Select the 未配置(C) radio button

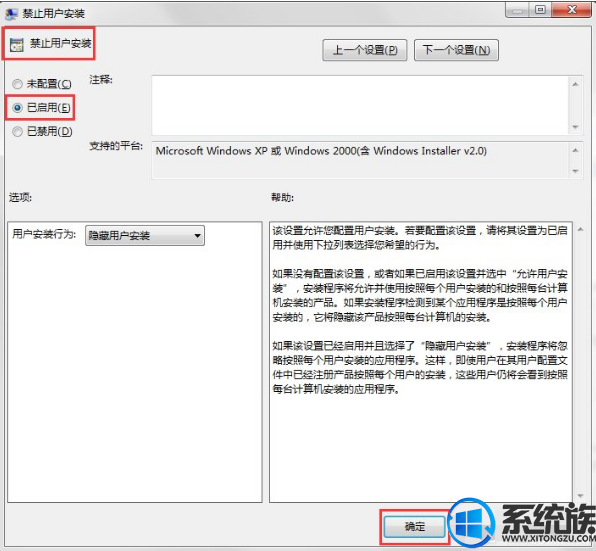17,84
